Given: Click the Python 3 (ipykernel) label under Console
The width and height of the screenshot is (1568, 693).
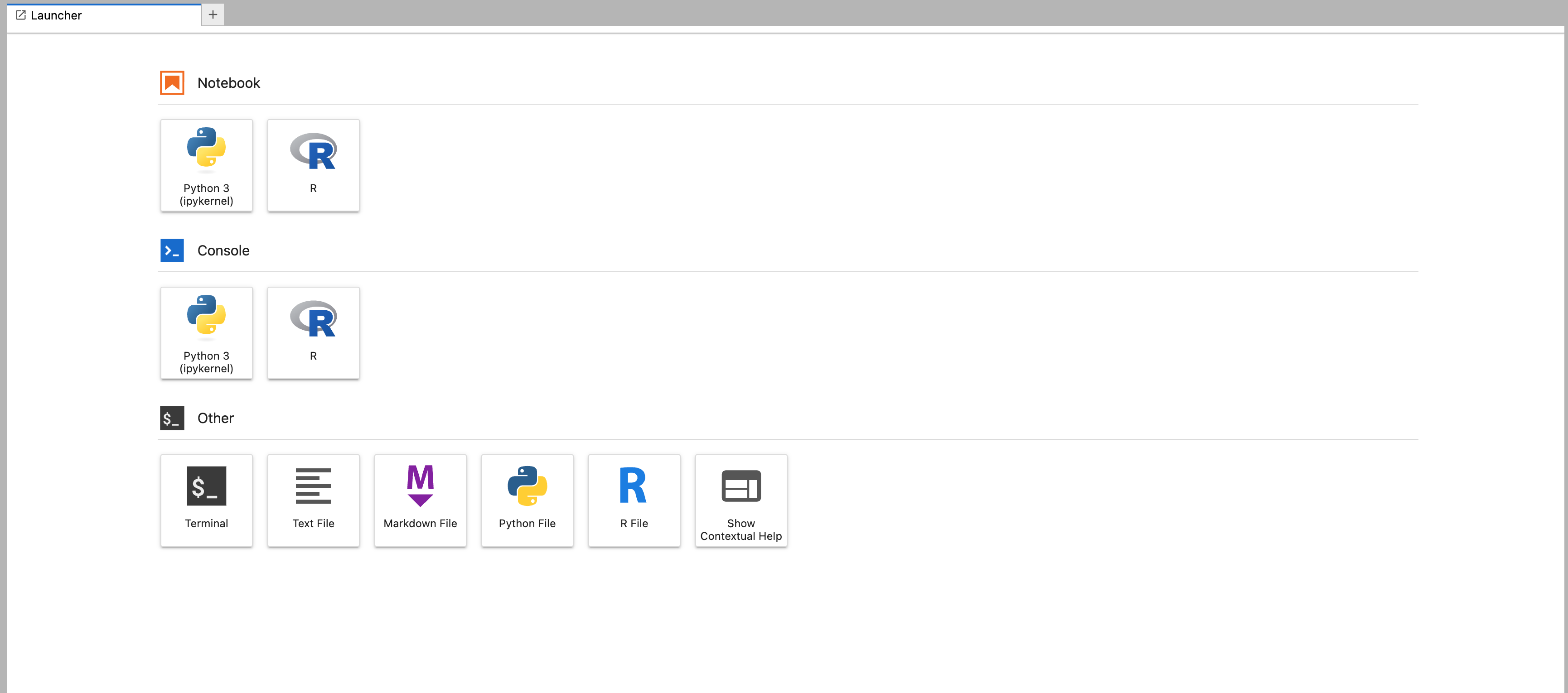Looking at the screenshot, I should tap(206, 362).
